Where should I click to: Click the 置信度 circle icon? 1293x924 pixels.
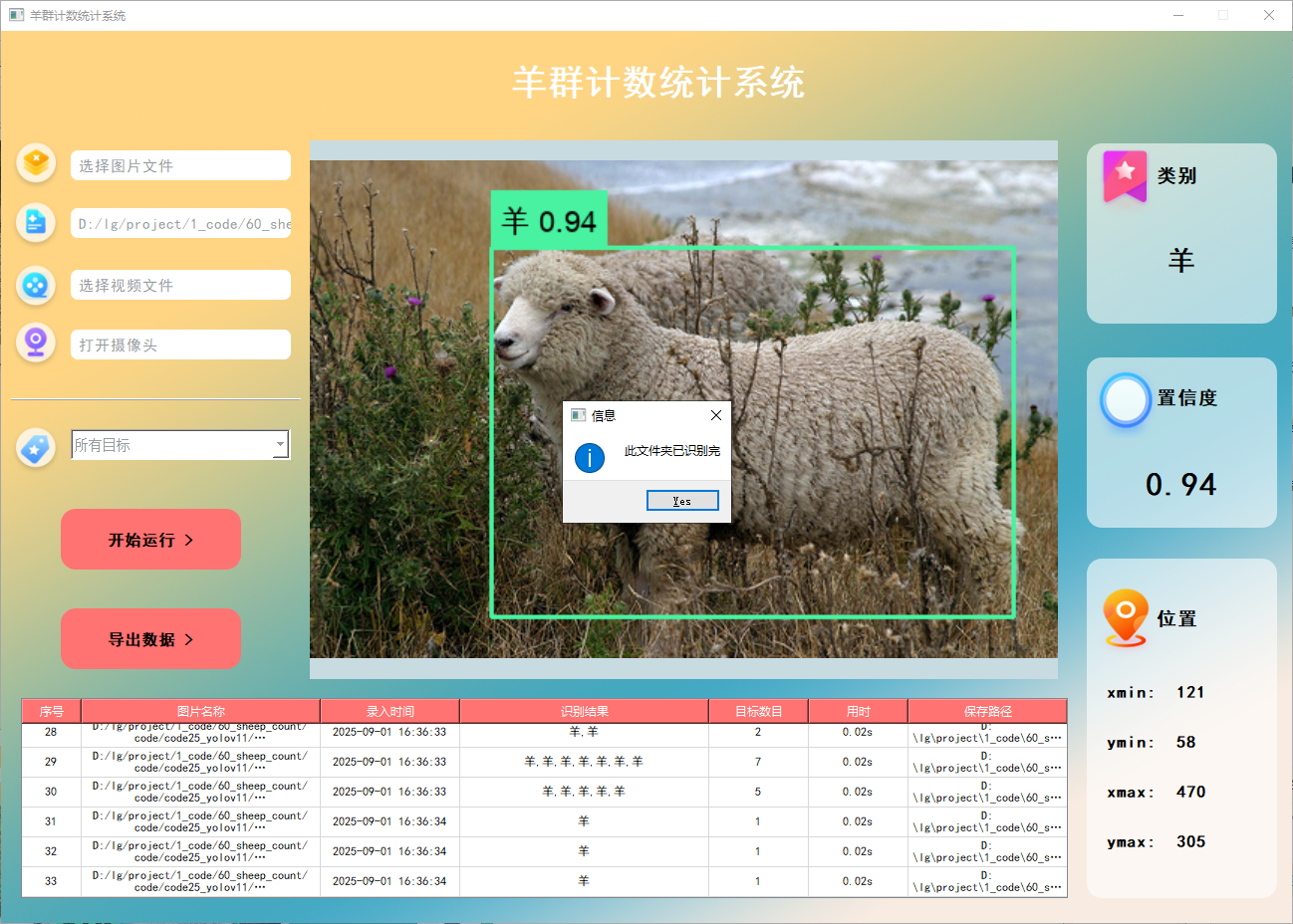click(1126, 400)
